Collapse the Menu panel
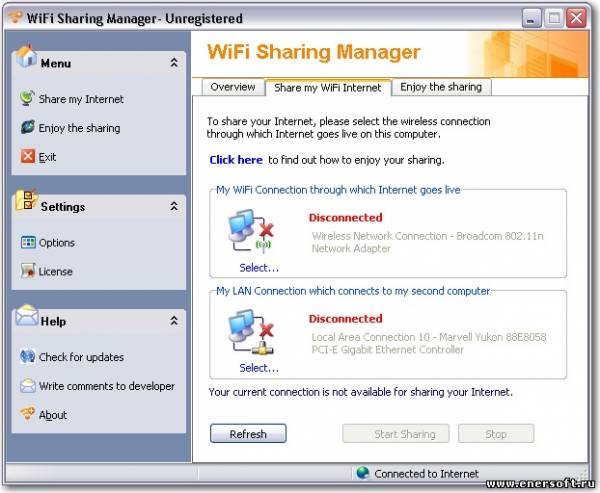Screen dimensions: 600x493 (174, 63)
